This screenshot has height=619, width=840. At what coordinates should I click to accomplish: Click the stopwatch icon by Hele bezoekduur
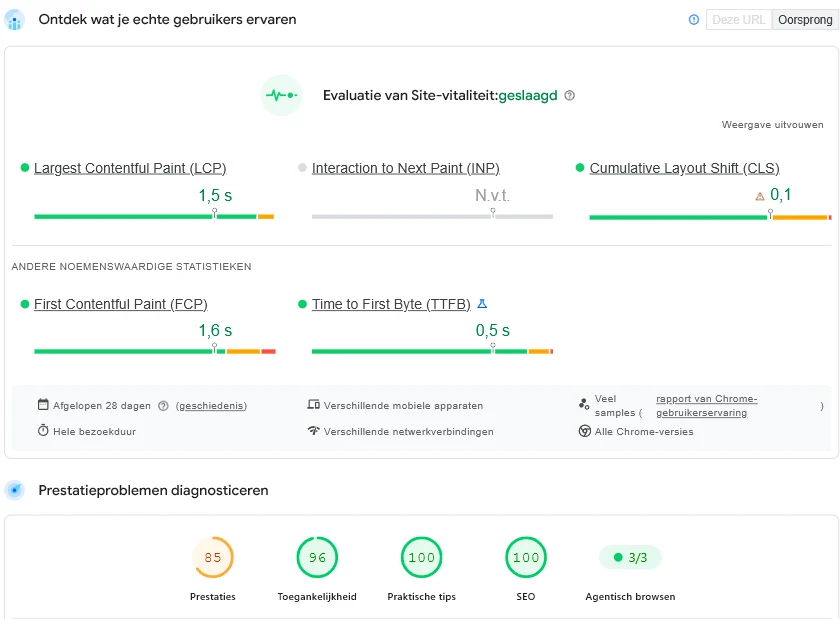[x=43, y=430]
